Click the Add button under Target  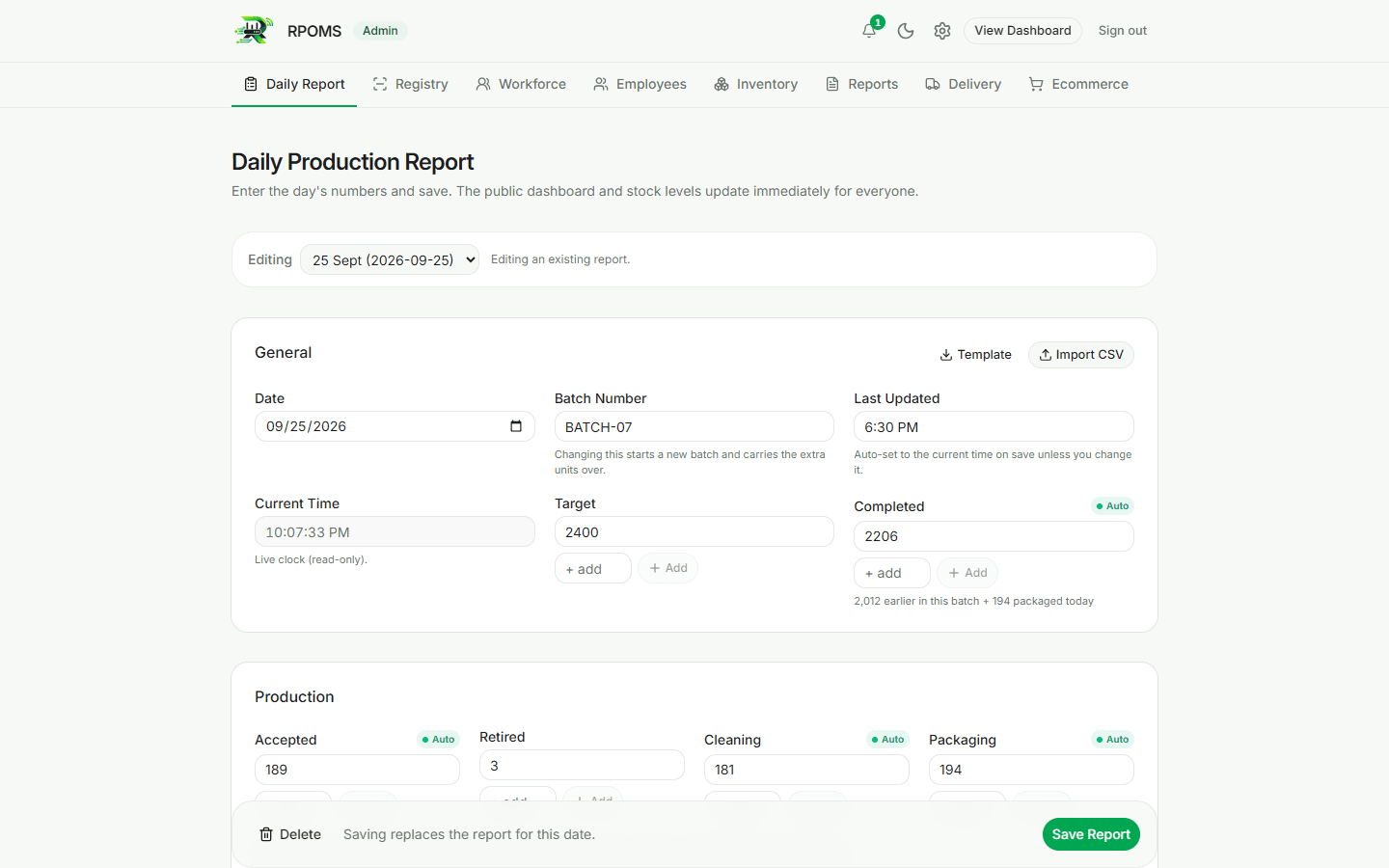(x=667, y=568)
